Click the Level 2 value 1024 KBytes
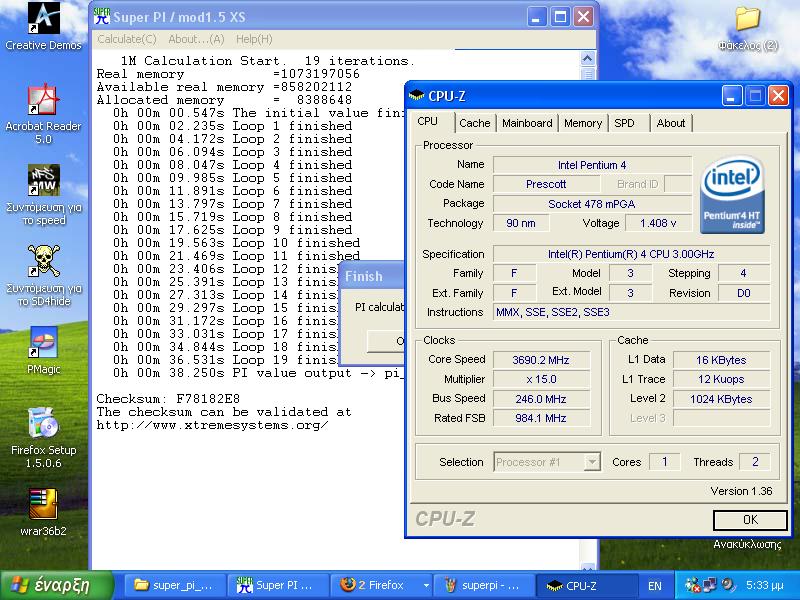 tap(721, 399)
